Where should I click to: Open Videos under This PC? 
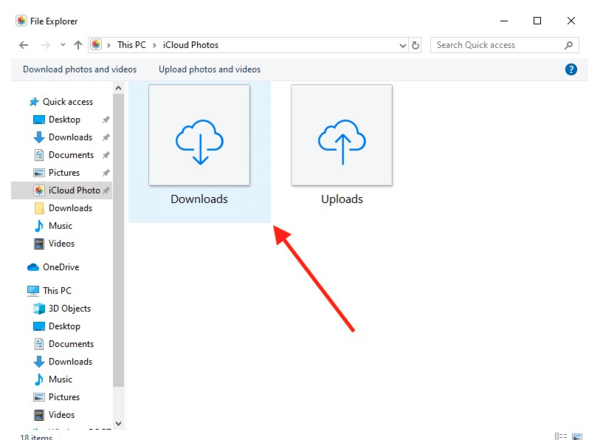pos(61,415)
